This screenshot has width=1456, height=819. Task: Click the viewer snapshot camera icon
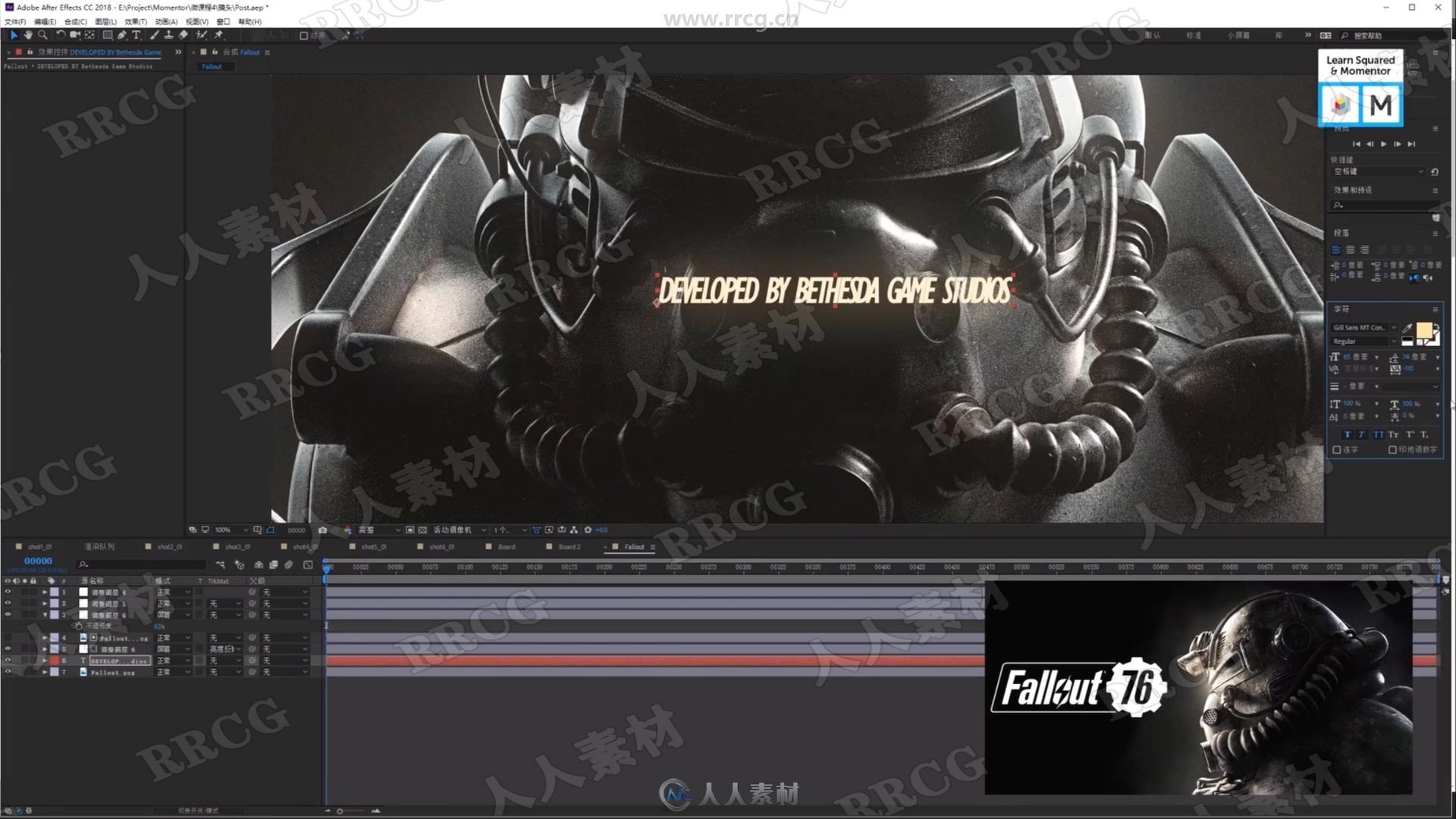click(x=323, y=530)
